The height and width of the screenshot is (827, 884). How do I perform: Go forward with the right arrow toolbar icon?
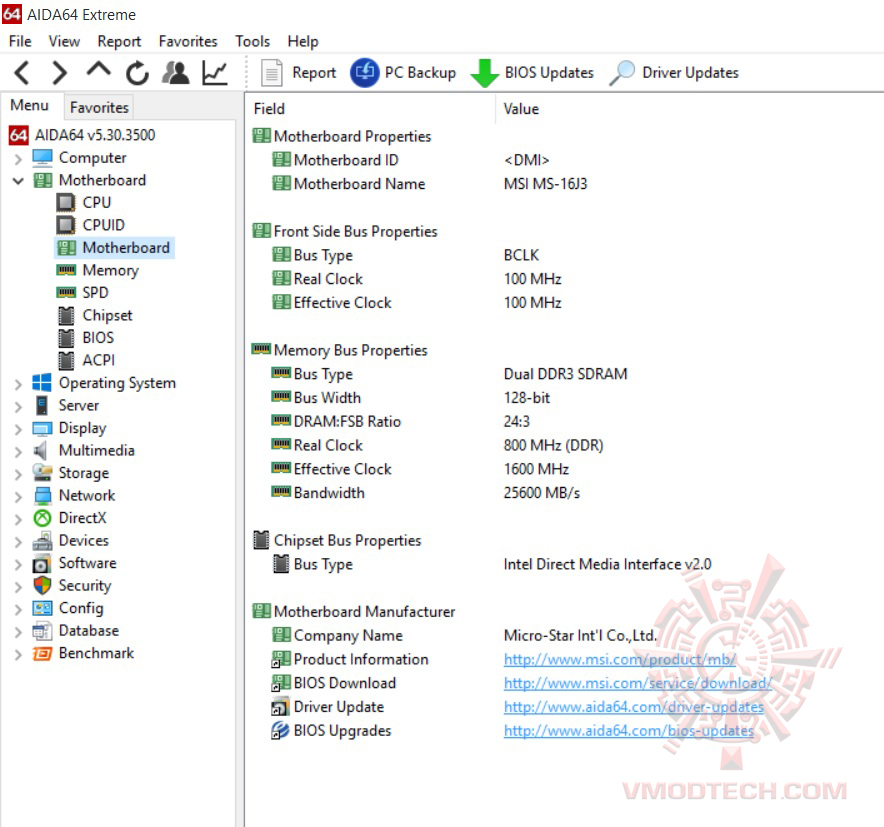pyautogui.click(x=60, y=73)
